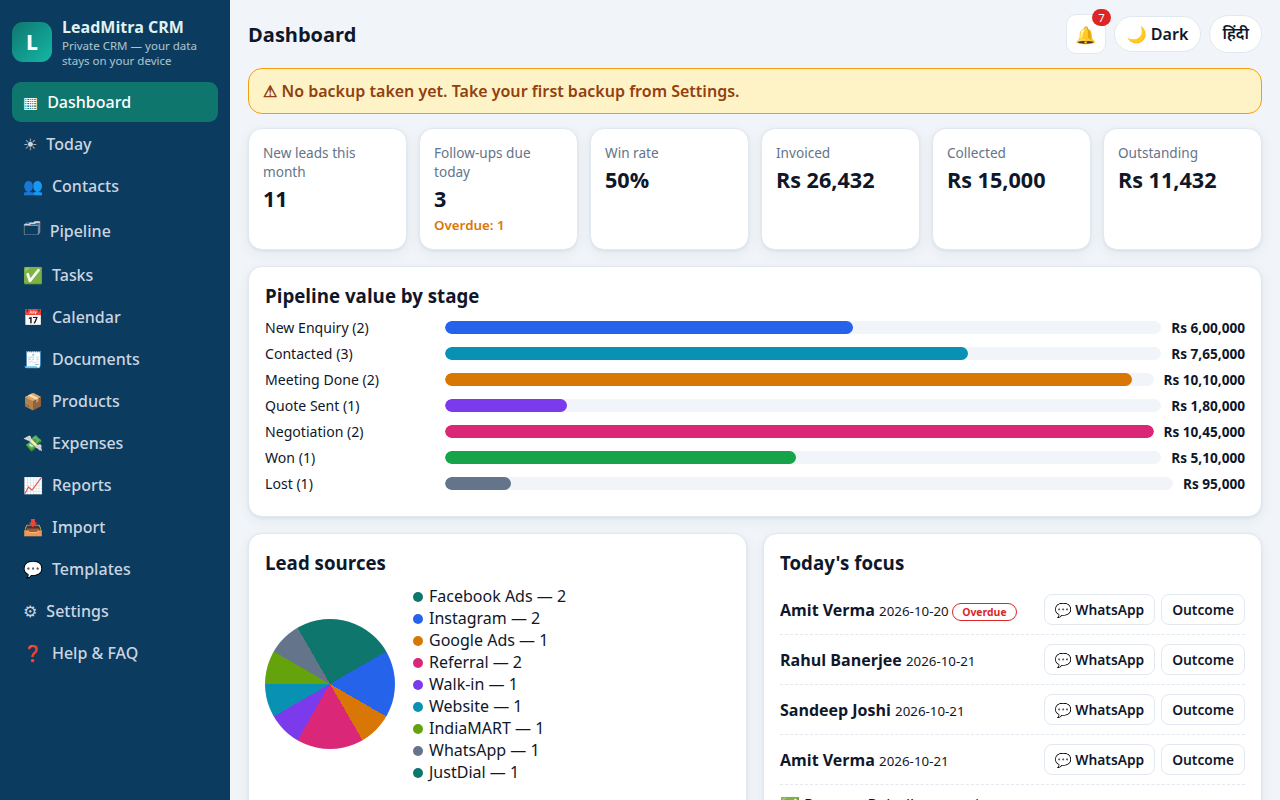Click 'Rs 15,000' collected amount
This screenshot has height=800, width=1280.
996,181
